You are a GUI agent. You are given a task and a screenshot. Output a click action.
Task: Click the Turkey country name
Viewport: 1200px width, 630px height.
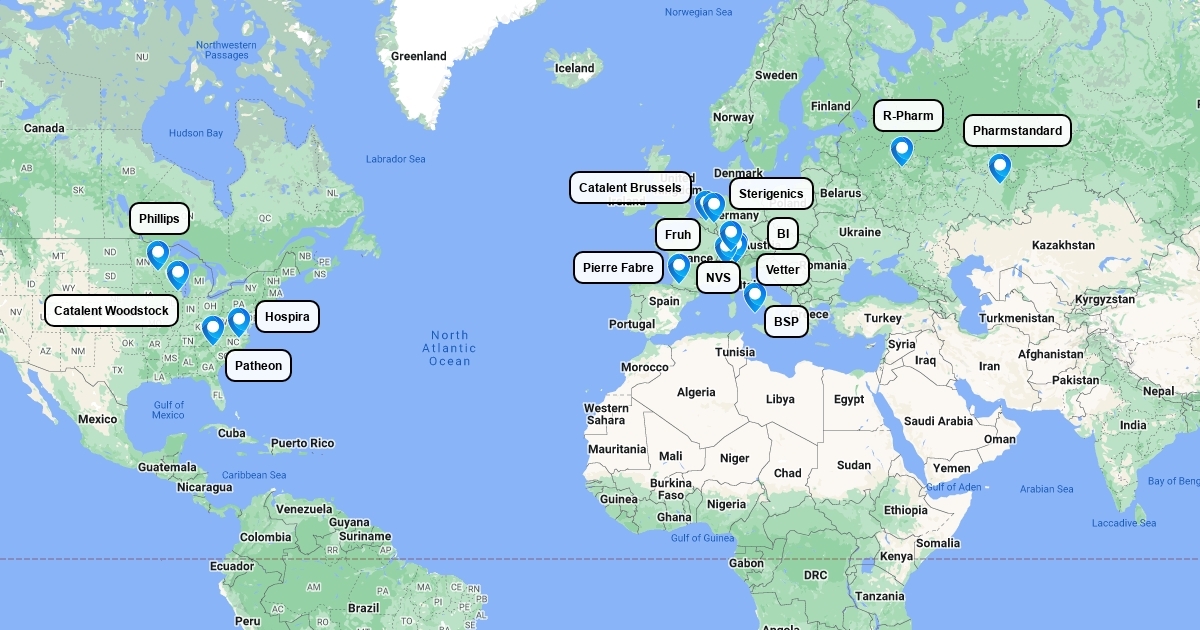883,318
